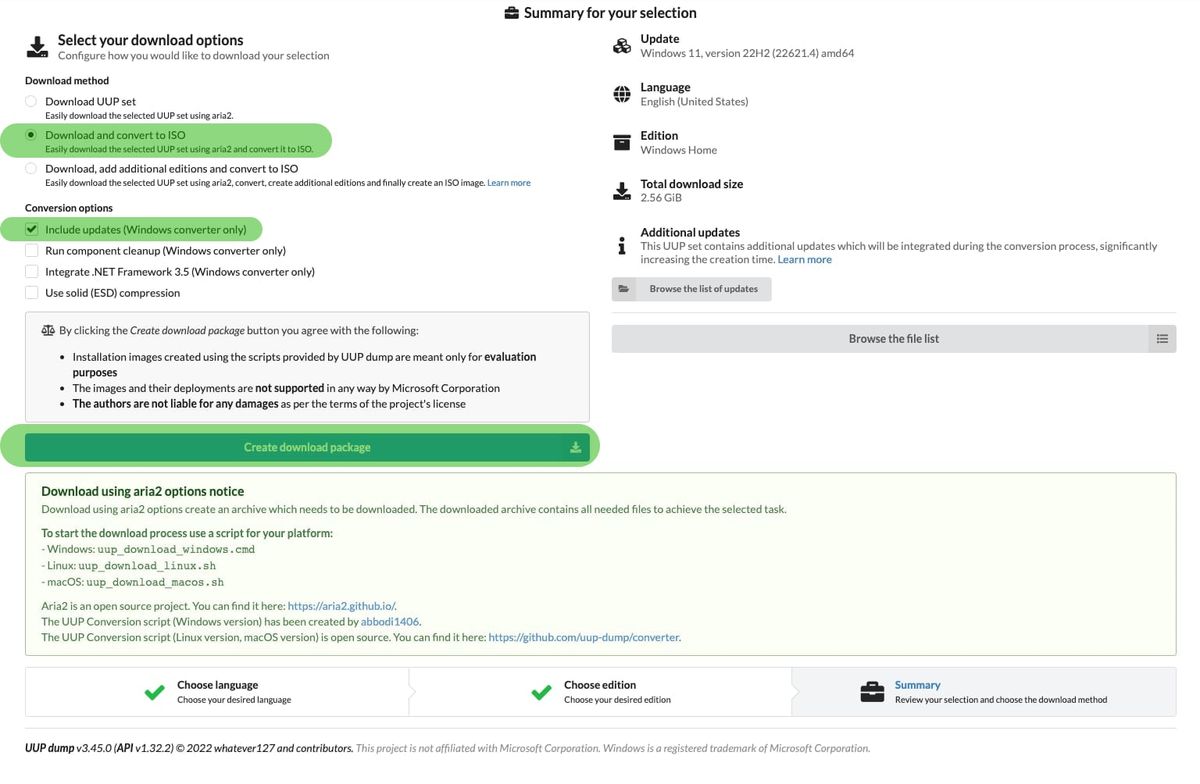Click the download icon beside Total download size
This screenshot has height=784, width=1200.
(622, 190)
